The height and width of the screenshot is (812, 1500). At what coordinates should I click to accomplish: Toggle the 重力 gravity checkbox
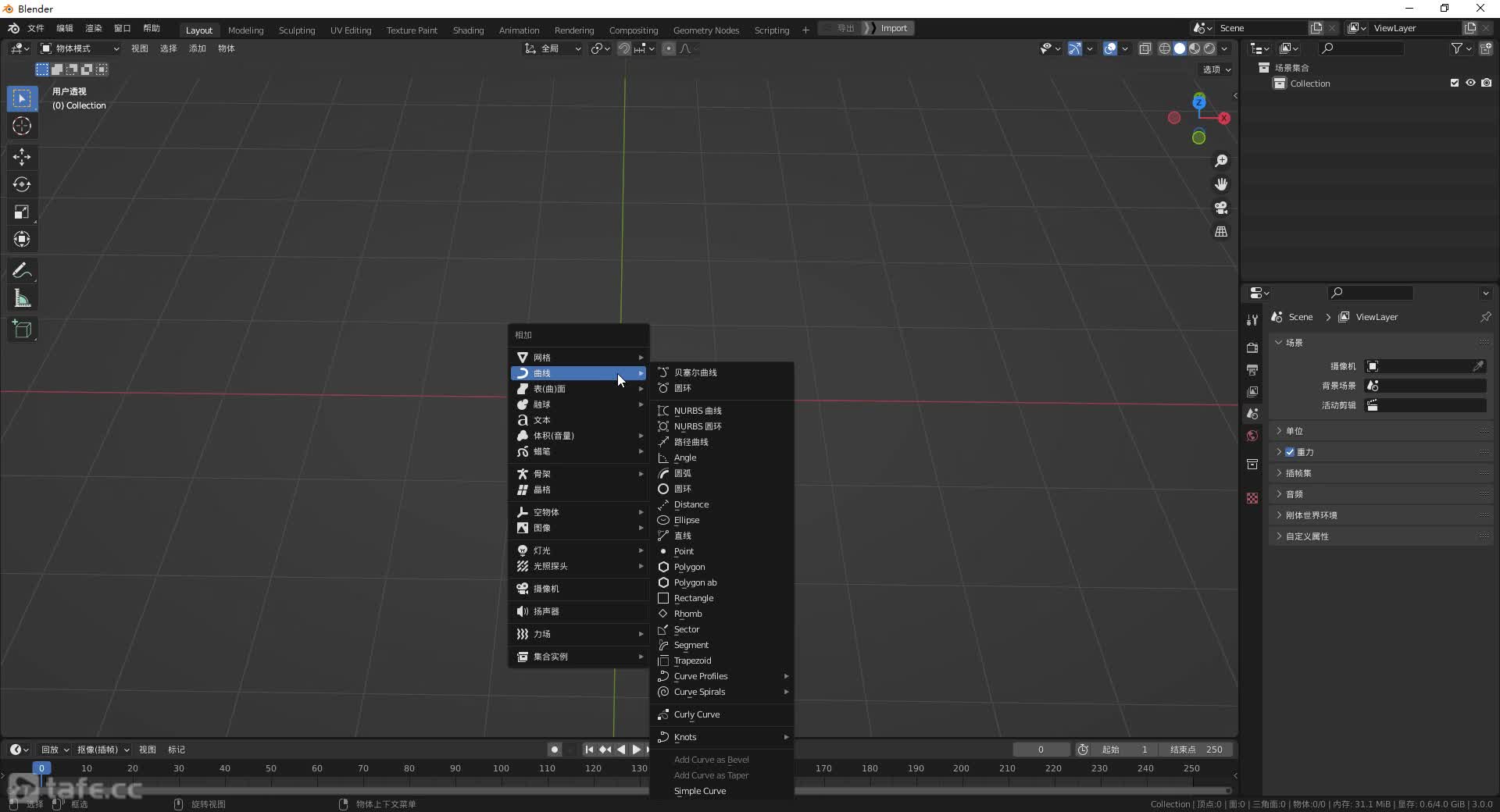coord(1290,452)
